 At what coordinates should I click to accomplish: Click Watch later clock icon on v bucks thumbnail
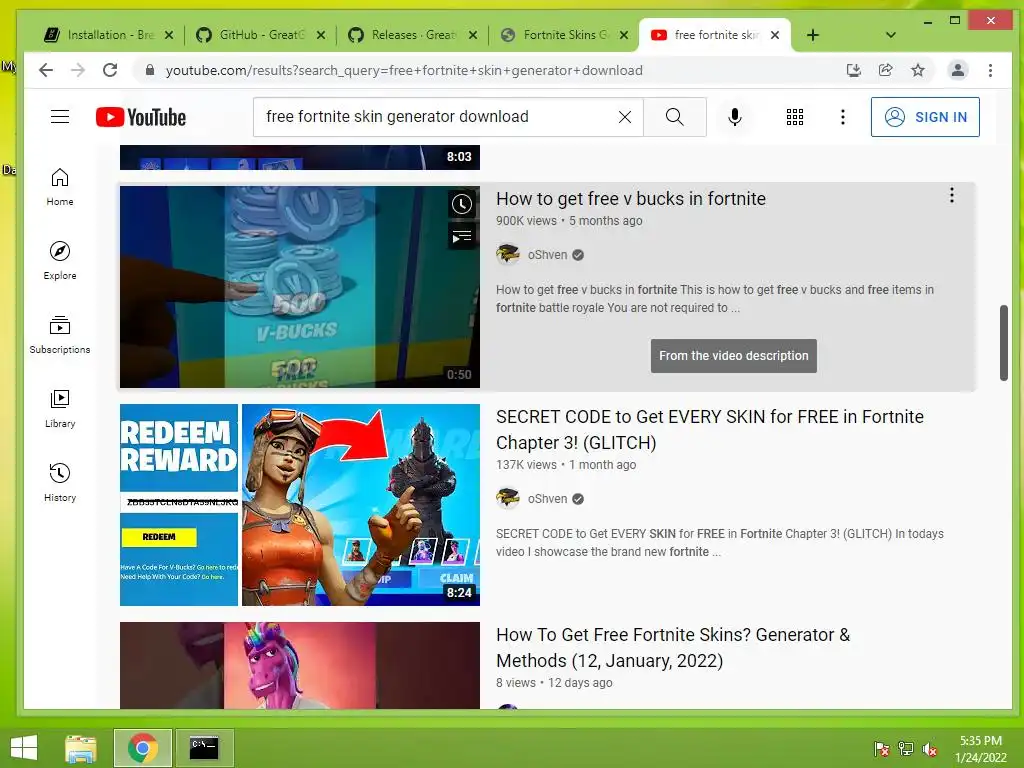point(462,204)
